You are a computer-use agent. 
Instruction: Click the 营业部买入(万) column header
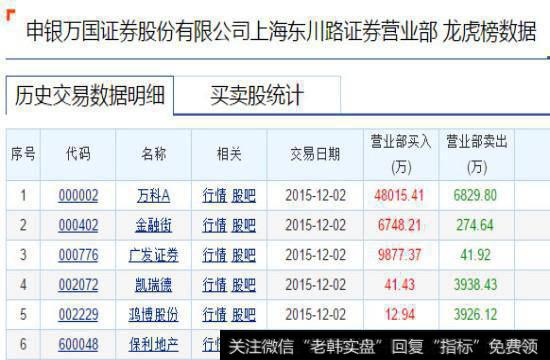pyautogui.click(x=401, y=154)
